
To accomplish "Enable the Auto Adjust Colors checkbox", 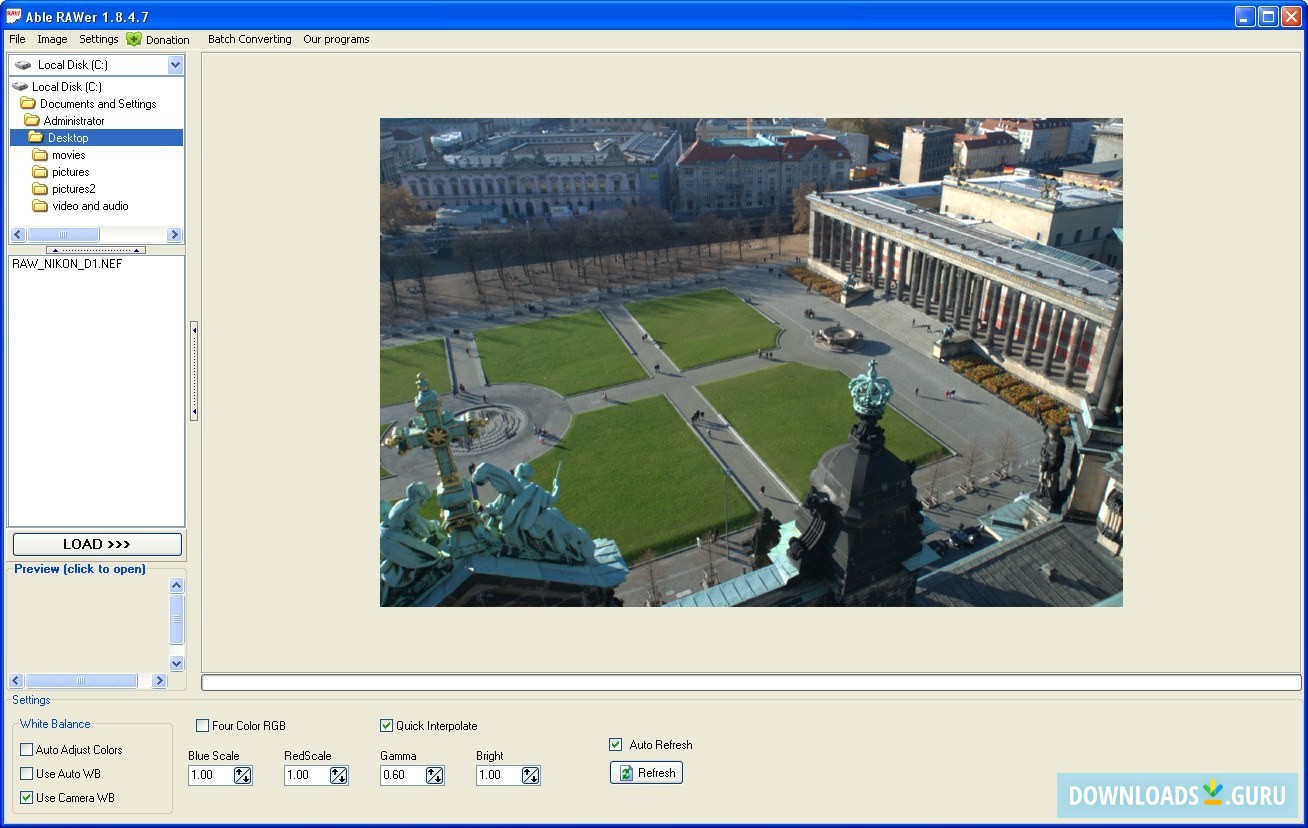I will (x=27, y=750).
